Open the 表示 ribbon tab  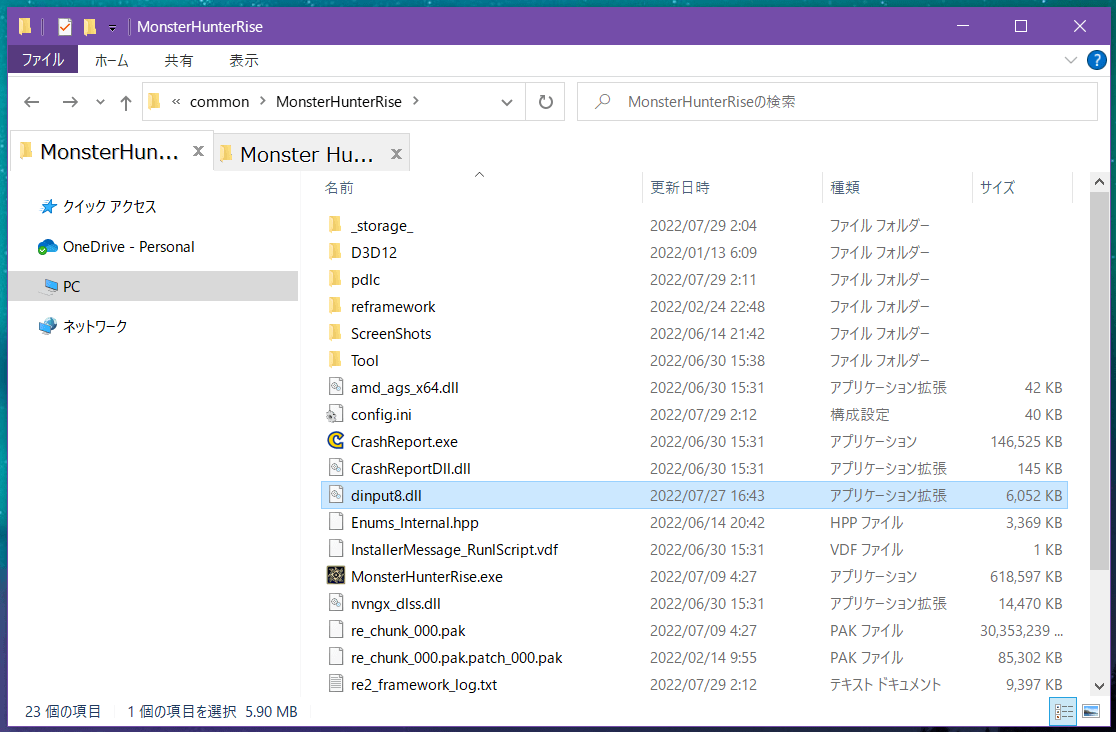coord(243,61)
